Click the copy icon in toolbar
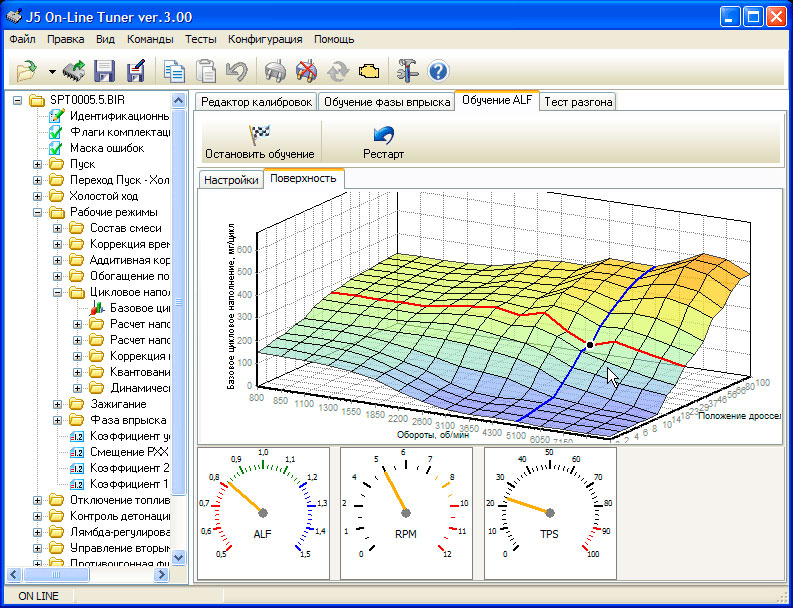The image size is (793, 608). pos(175,71)
